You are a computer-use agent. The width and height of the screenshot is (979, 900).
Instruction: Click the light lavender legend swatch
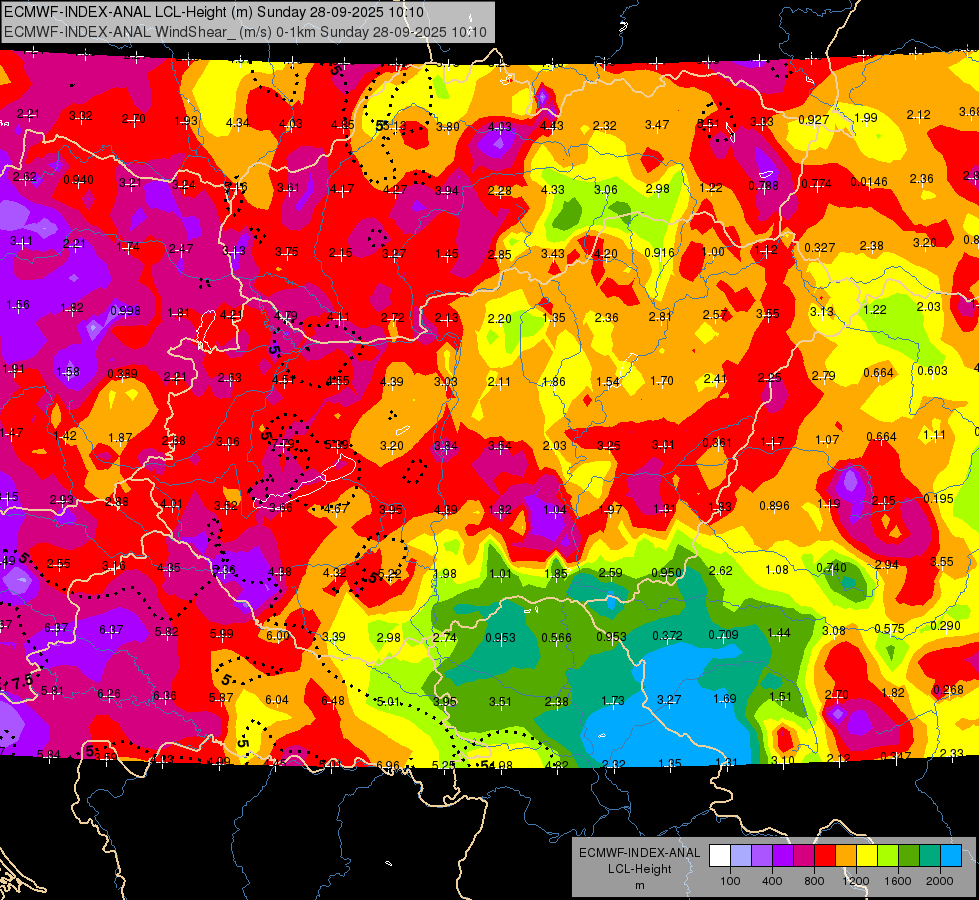pos(741,855)
